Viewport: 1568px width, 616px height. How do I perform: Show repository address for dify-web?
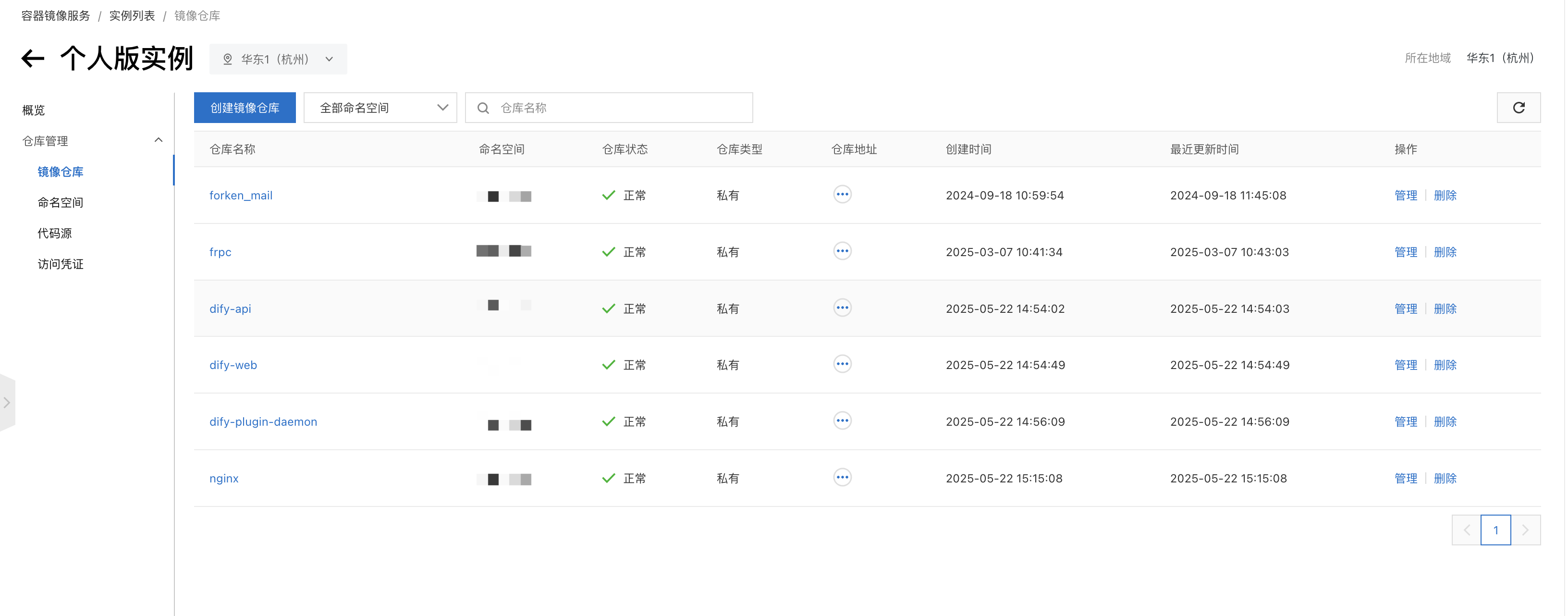(842, 365)
